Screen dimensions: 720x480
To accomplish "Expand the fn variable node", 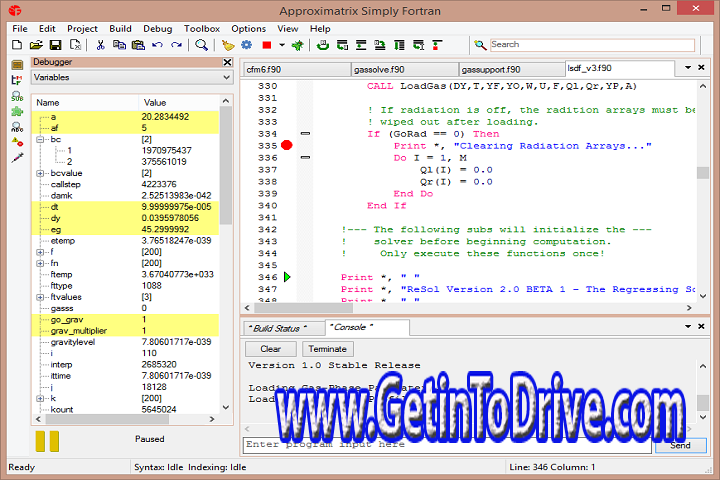I will click(x=40, y=263).
